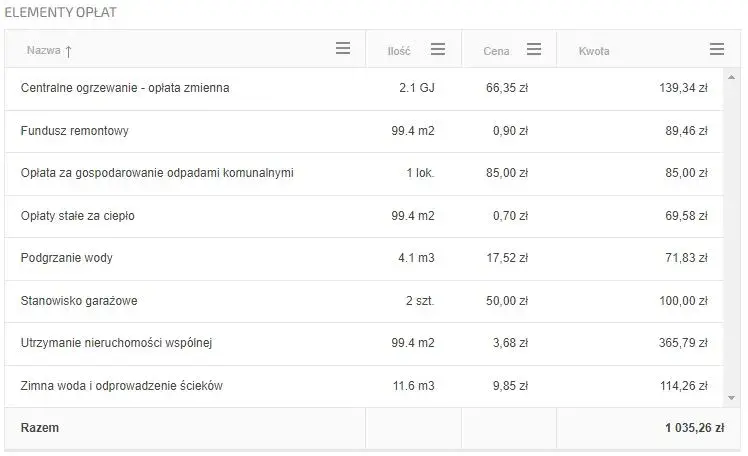Click the '17,52 zł' price cell

[x=507, y=258]
